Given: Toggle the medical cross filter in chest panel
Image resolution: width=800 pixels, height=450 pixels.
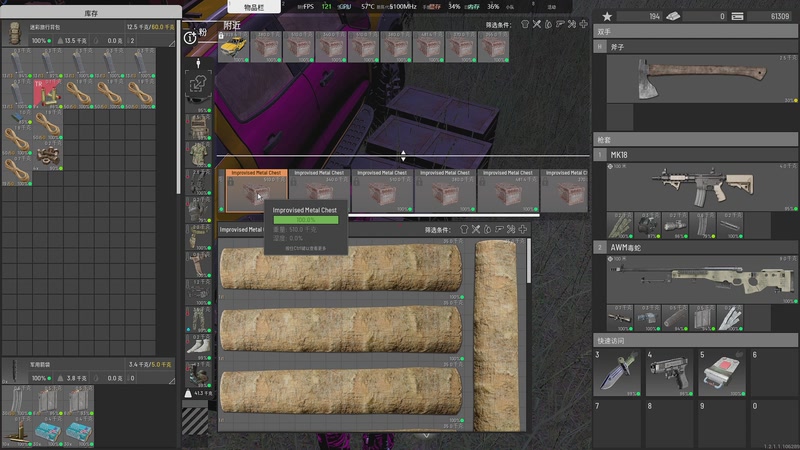Looking at the screenshot, I should (x=523, y=230).
